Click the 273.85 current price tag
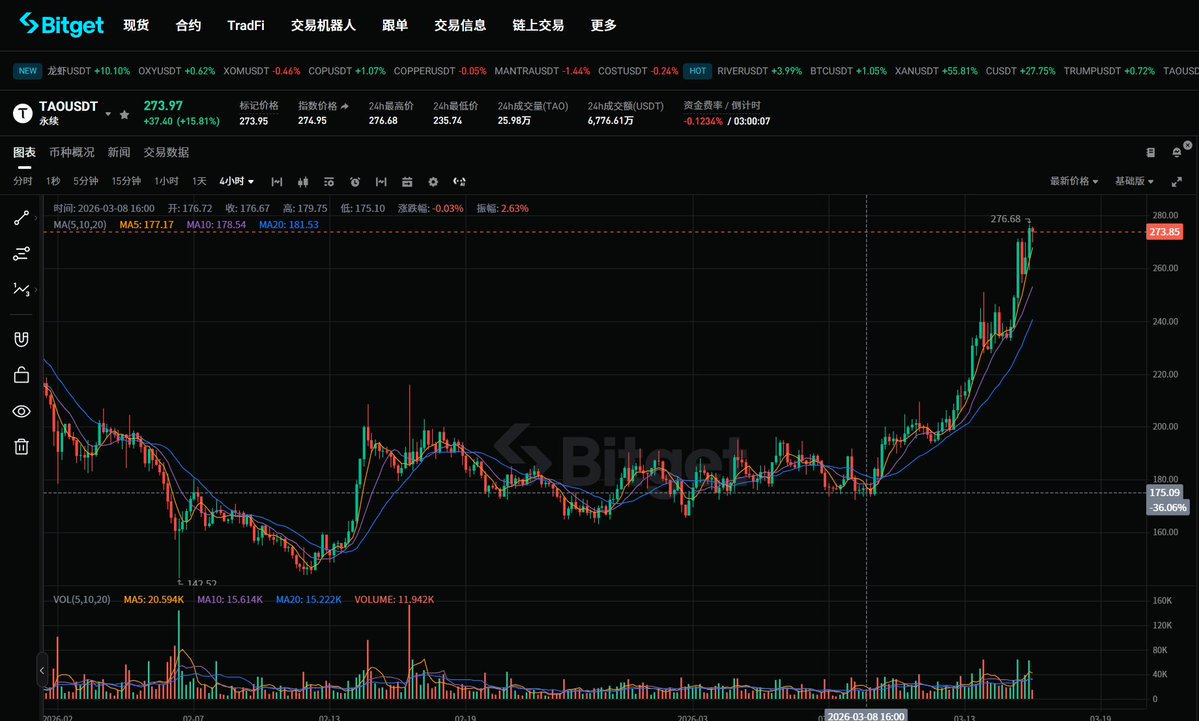The width and height of the screenshot is (1199, 721). click(1165, 232)
